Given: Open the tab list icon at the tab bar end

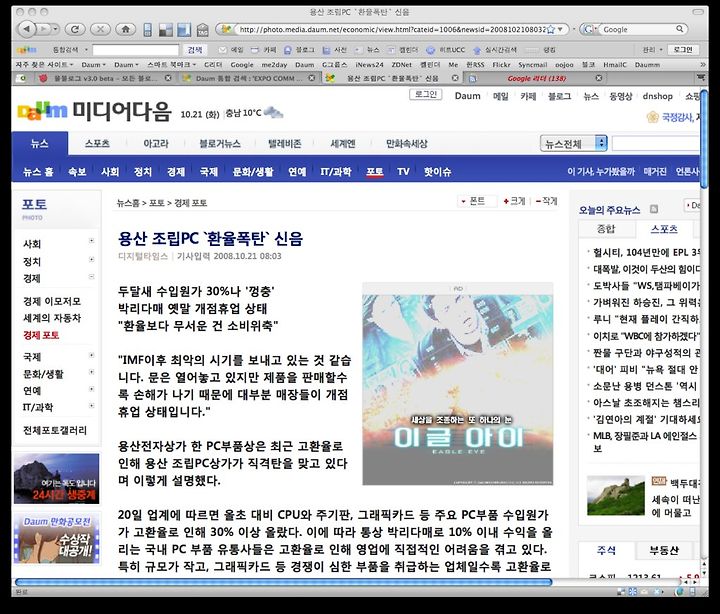Looking at the screenshot, I should [x=701, y=78].
